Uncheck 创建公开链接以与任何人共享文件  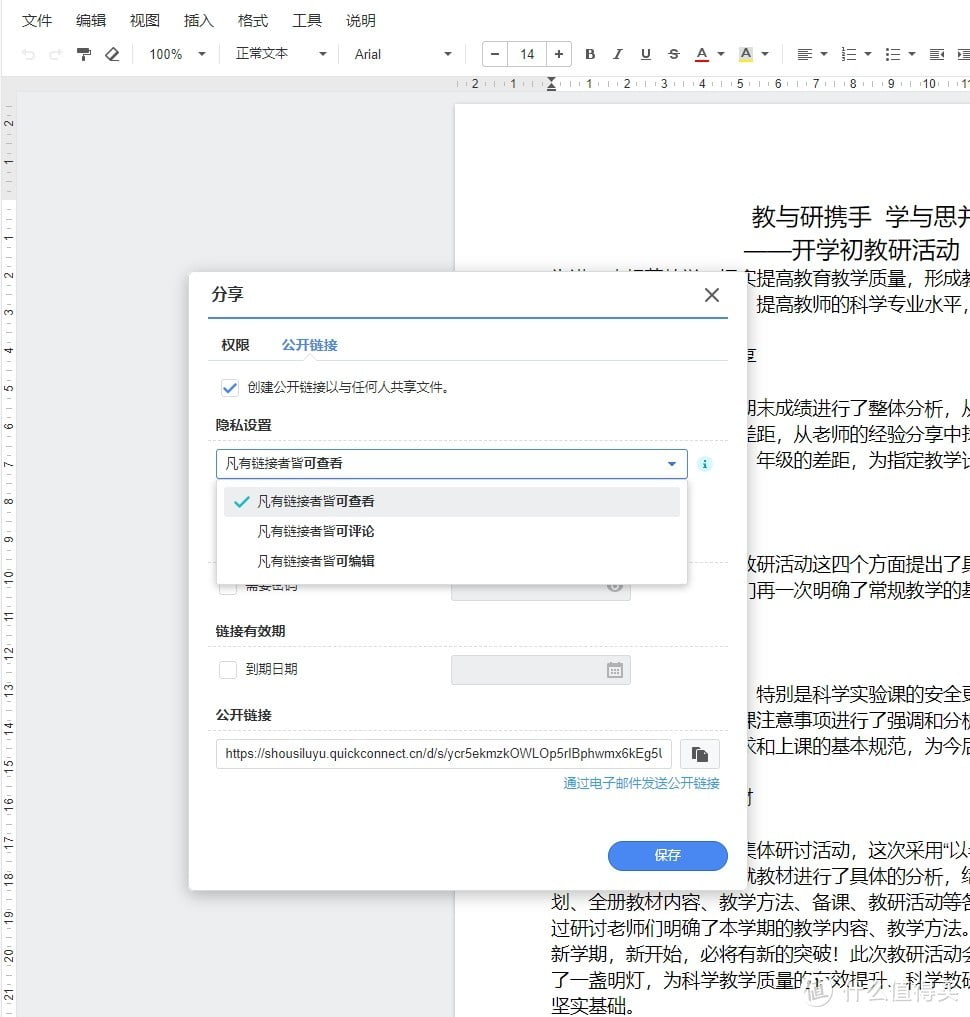230,387
